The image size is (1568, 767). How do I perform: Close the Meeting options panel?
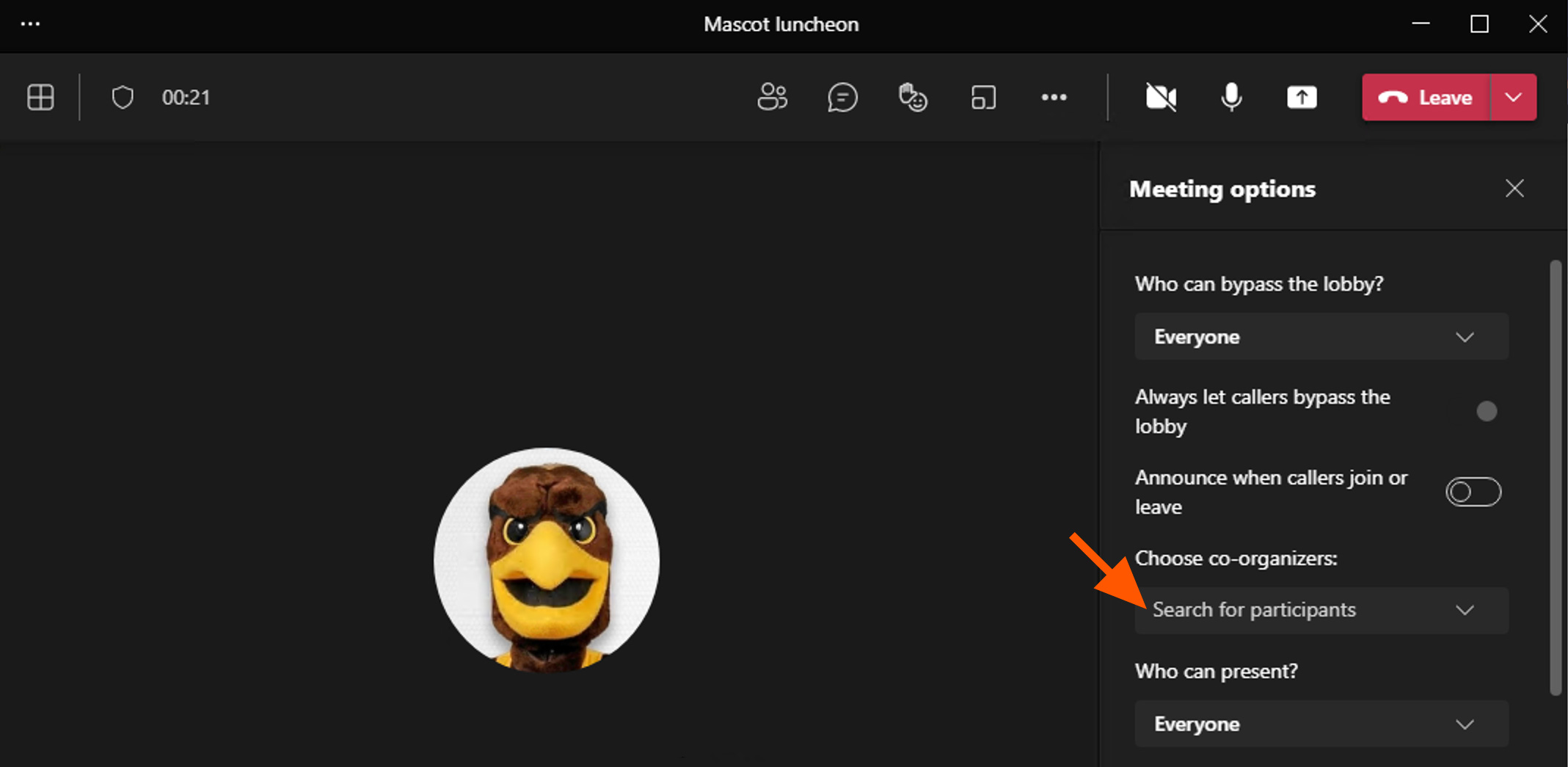(x=1514, y=189)
